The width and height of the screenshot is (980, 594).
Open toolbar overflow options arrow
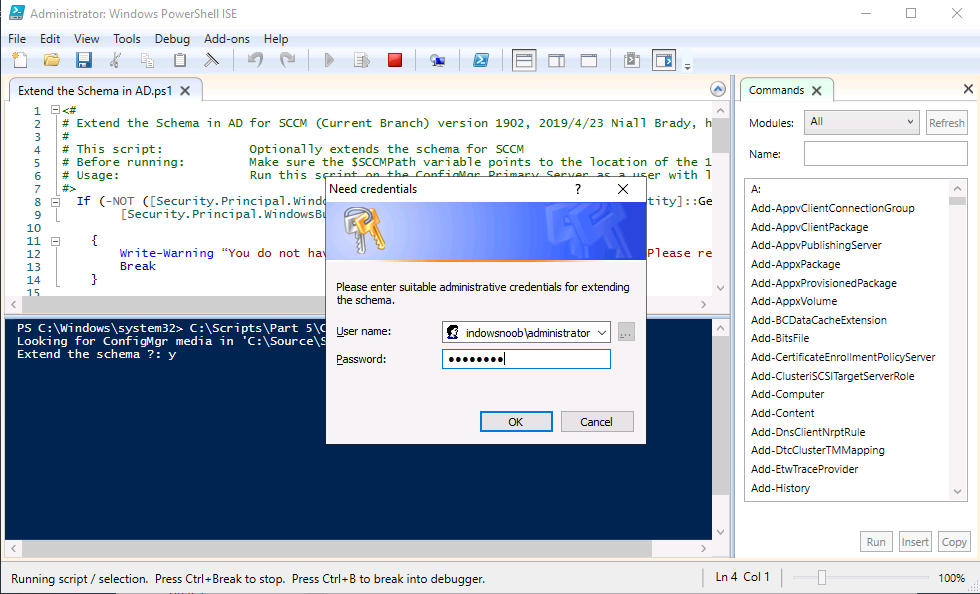click(687, 66)
